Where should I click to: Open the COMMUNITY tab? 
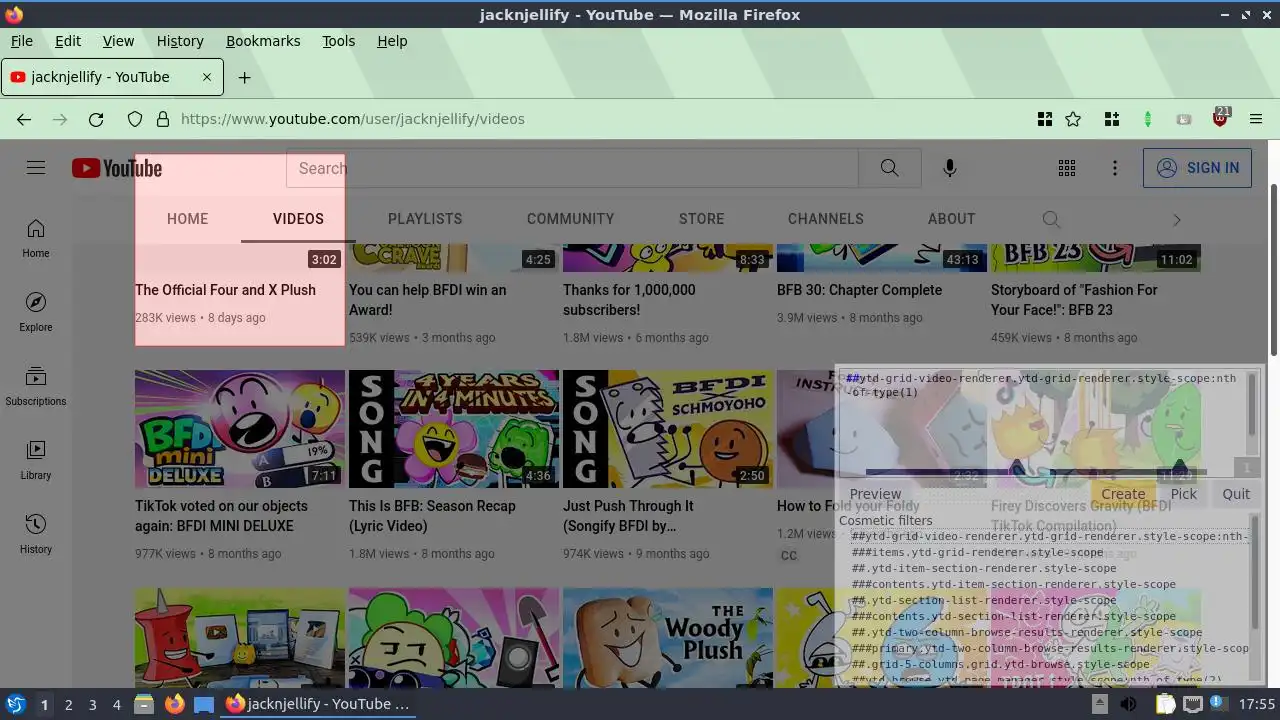point(570,219)
